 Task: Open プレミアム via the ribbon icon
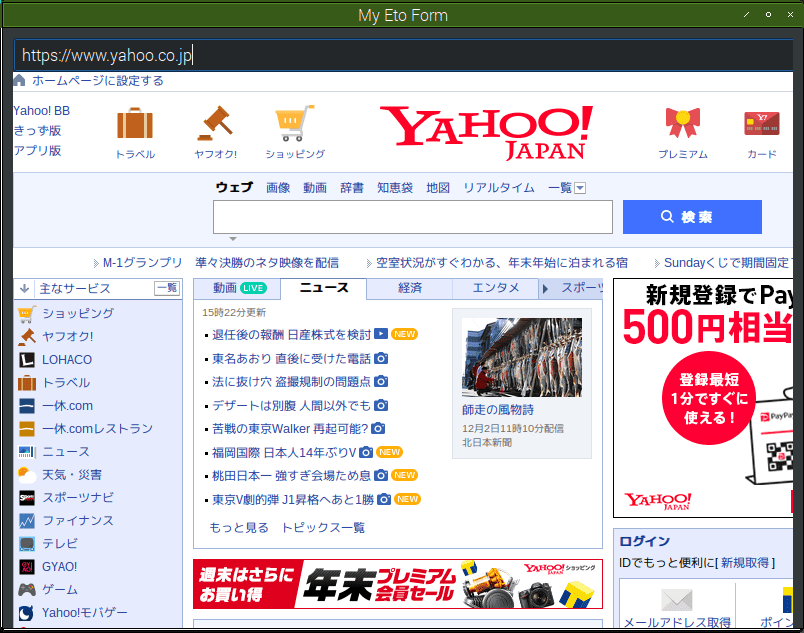(x=683, y=122)
